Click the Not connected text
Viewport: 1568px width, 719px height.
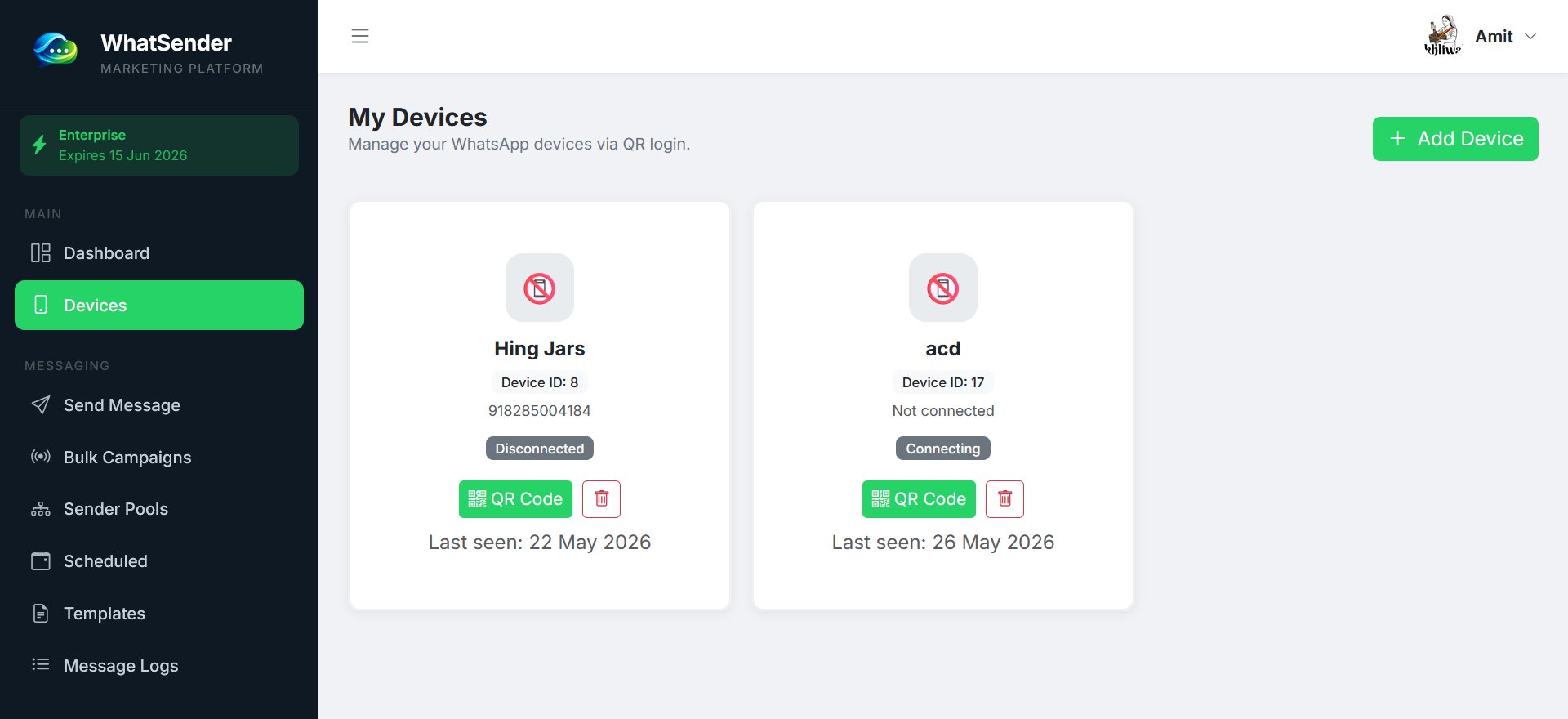[943, 411]
